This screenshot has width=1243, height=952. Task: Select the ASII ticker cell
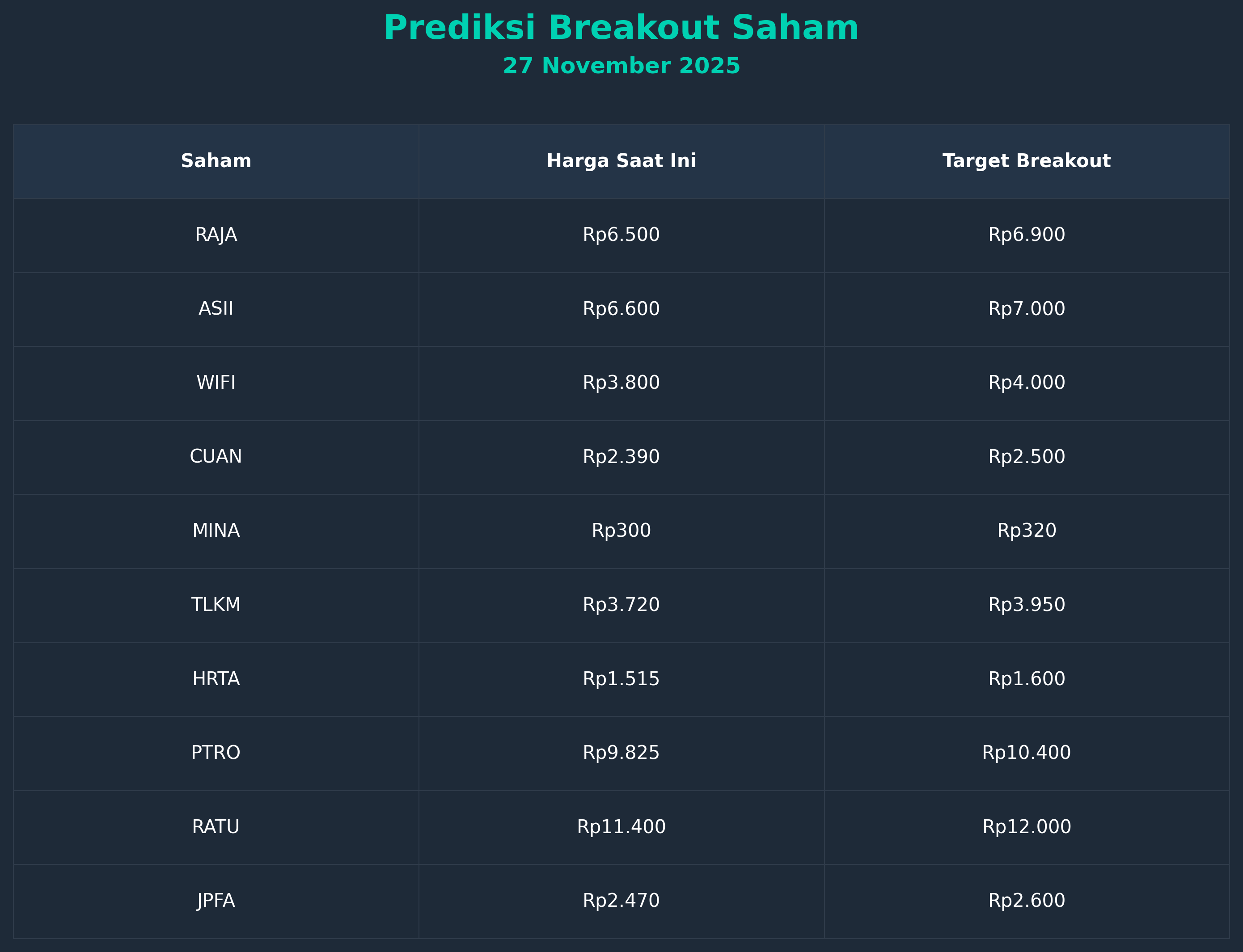point(216,309)
